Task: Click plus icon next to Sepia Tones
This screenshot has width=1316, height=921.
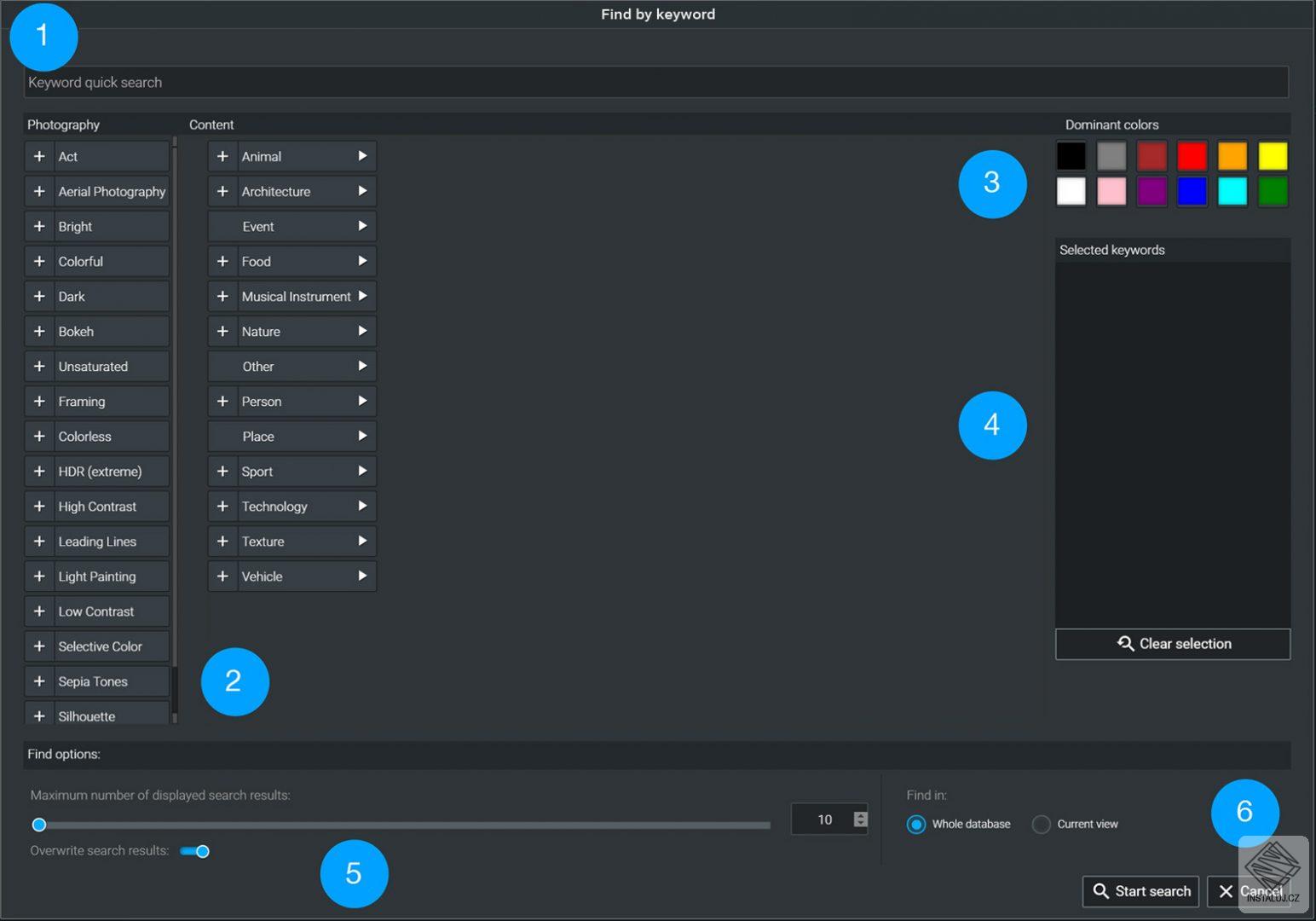Action: coord(39,681)
